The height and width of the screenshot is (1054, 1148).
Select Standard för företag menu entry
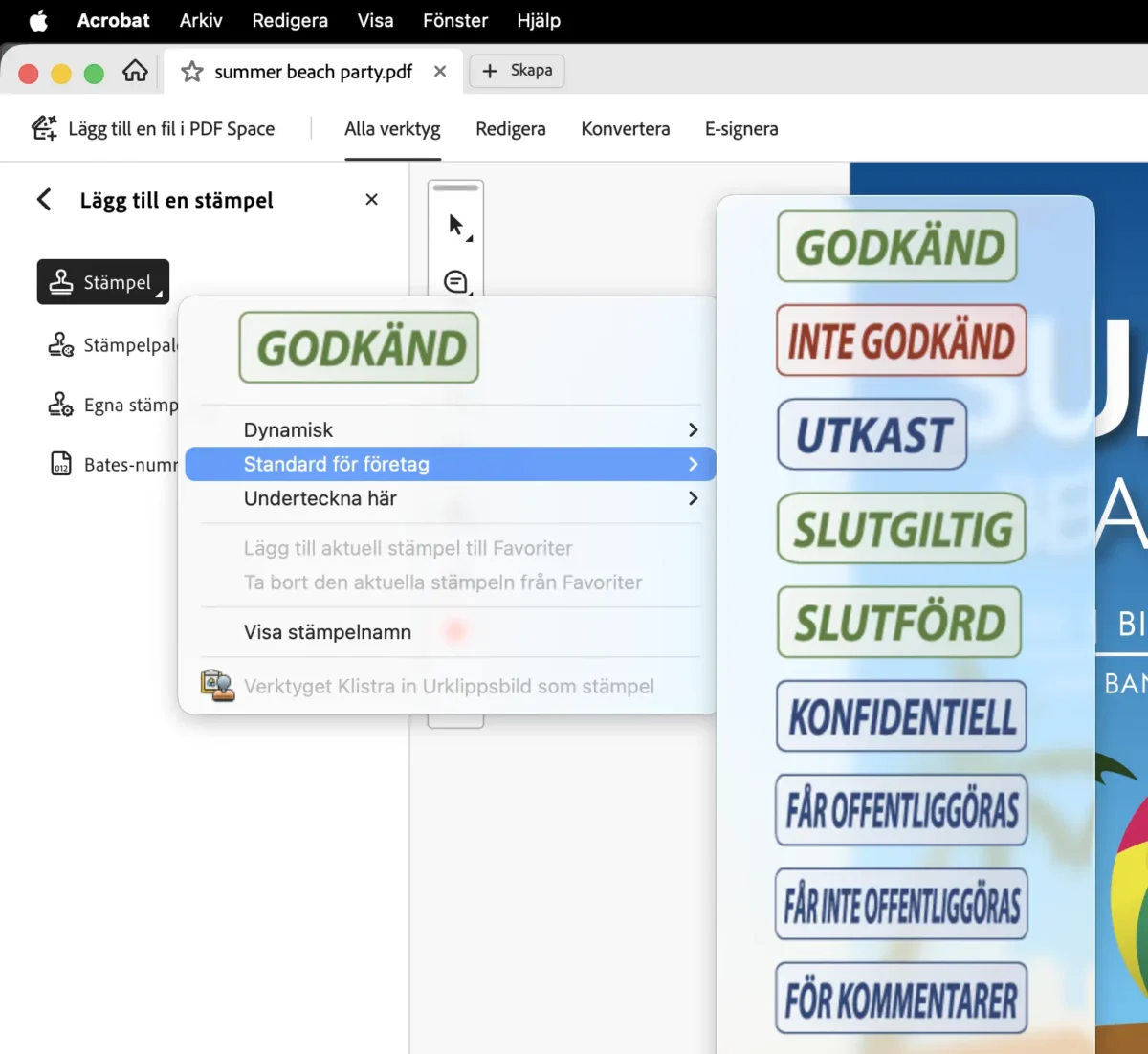point(450,464)
